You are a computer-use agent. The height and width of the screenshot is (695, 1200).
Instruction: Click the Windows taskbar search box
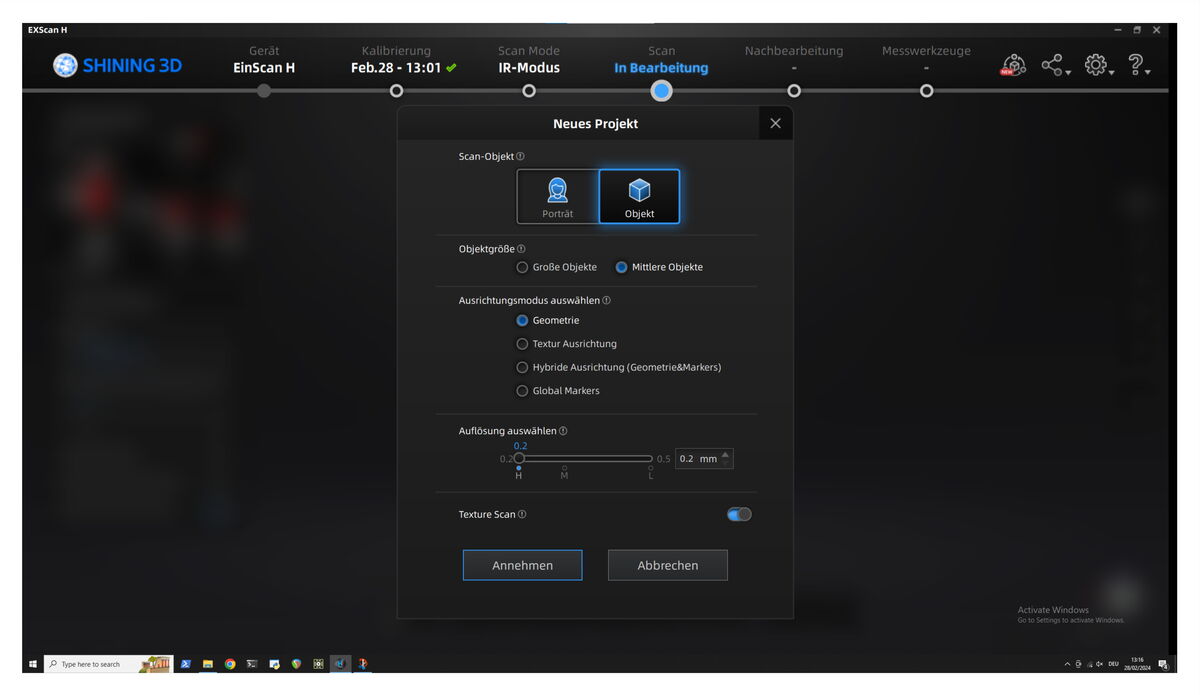coord(108,664)
